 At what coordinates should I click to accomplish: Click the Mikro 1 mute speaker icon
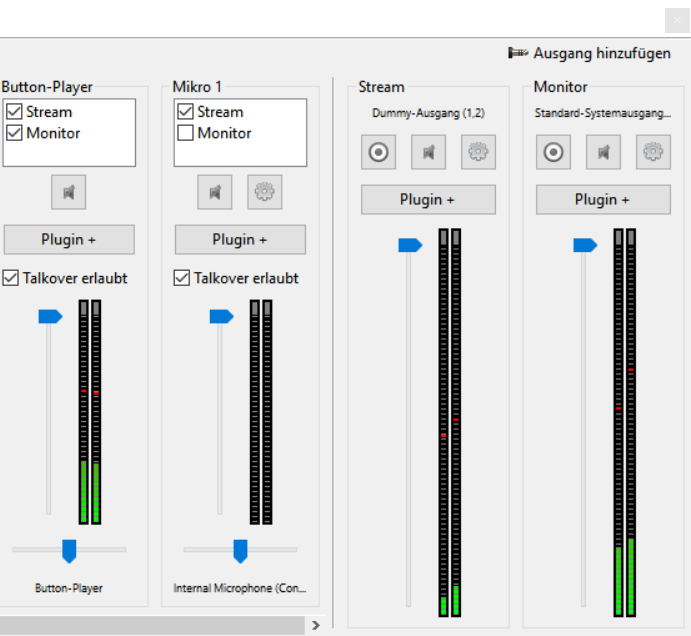pyautogui.click(x=215, y=192)
